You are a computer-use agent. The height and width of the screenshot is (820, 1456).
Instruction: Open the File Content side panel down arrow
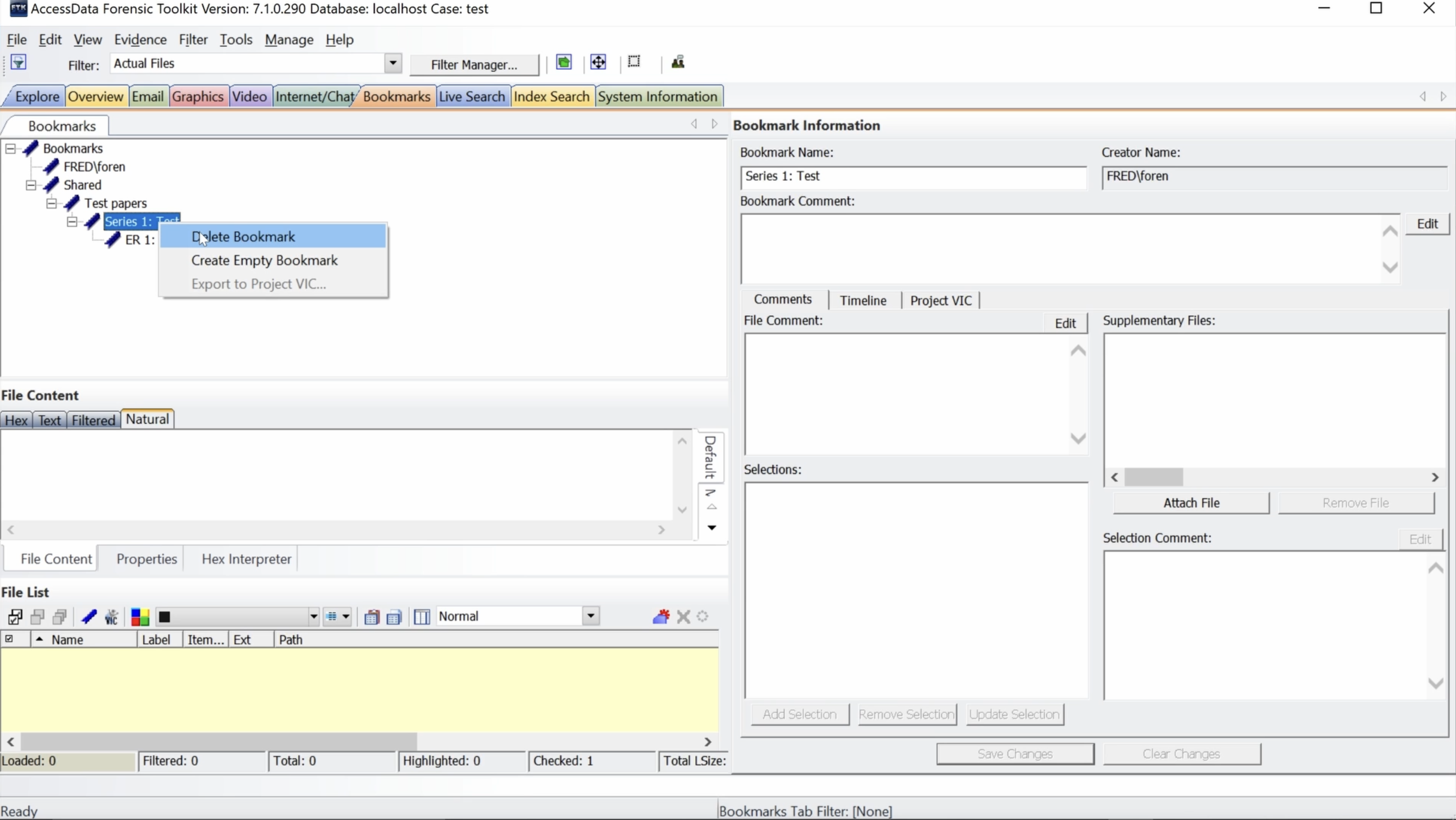click(712, 528)
